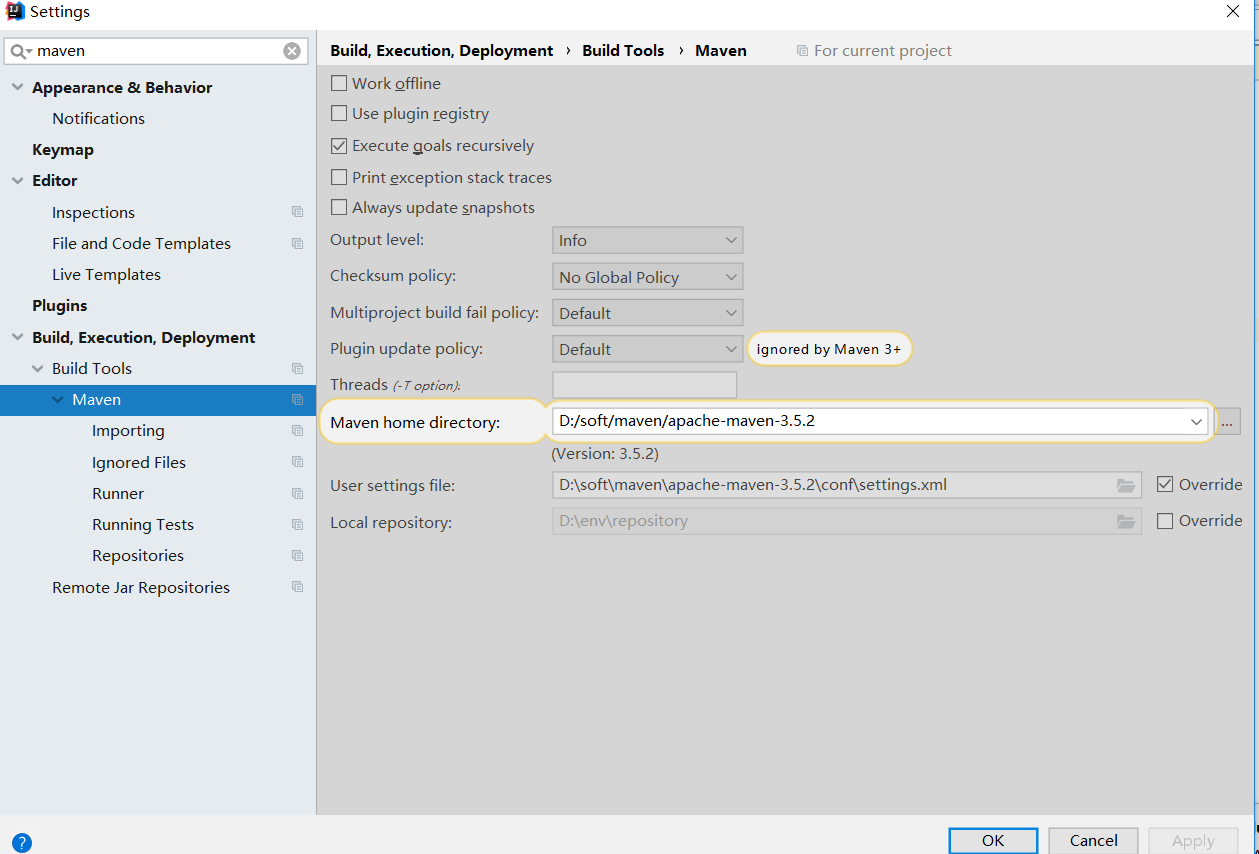The height and width of the screenshot is (854, 1259).
Task: Click the Apply button
Action: point(1193,840)
